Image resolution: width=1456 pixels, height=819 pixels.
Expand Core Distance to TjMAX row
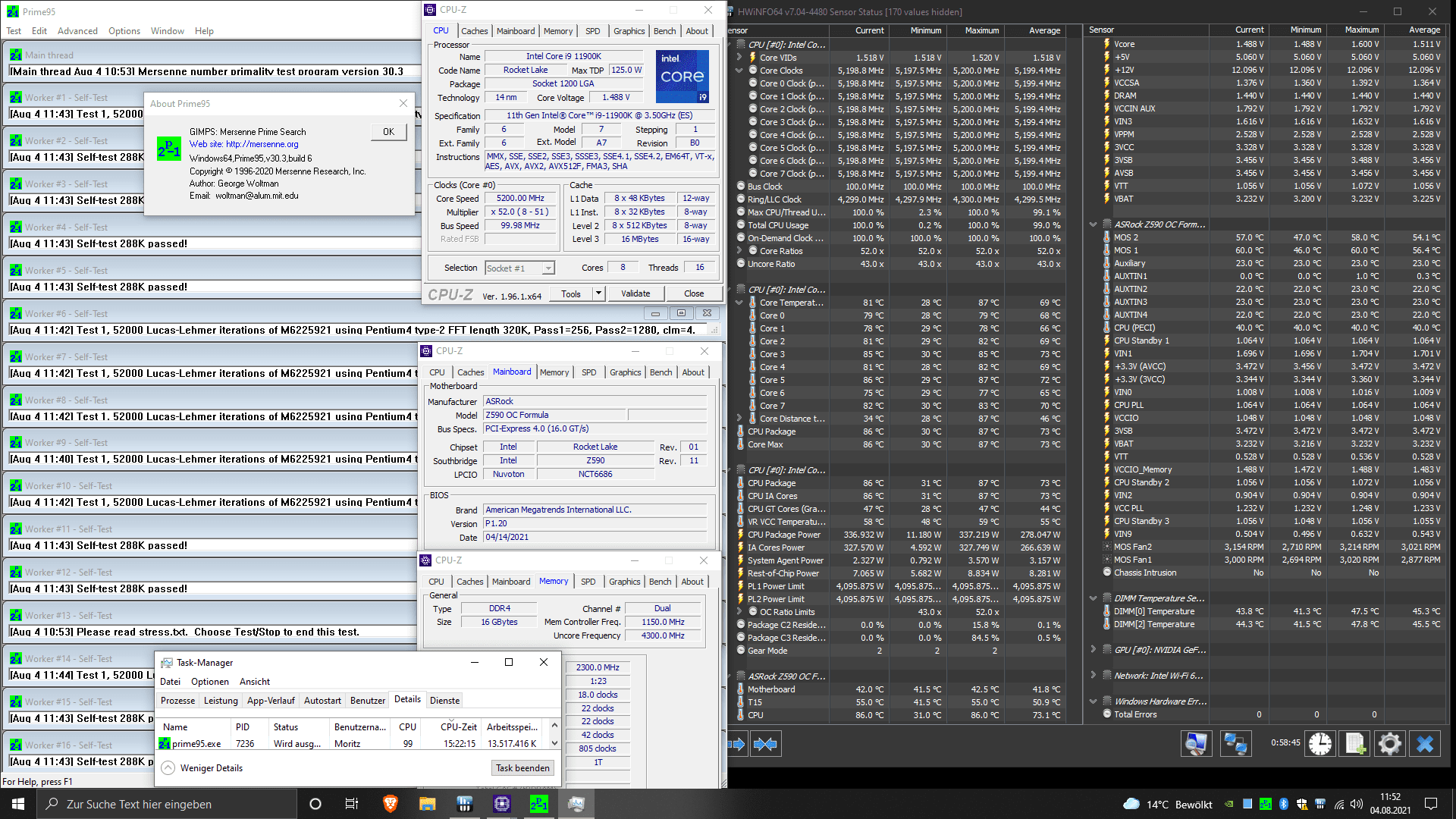[x=739, y=419]
